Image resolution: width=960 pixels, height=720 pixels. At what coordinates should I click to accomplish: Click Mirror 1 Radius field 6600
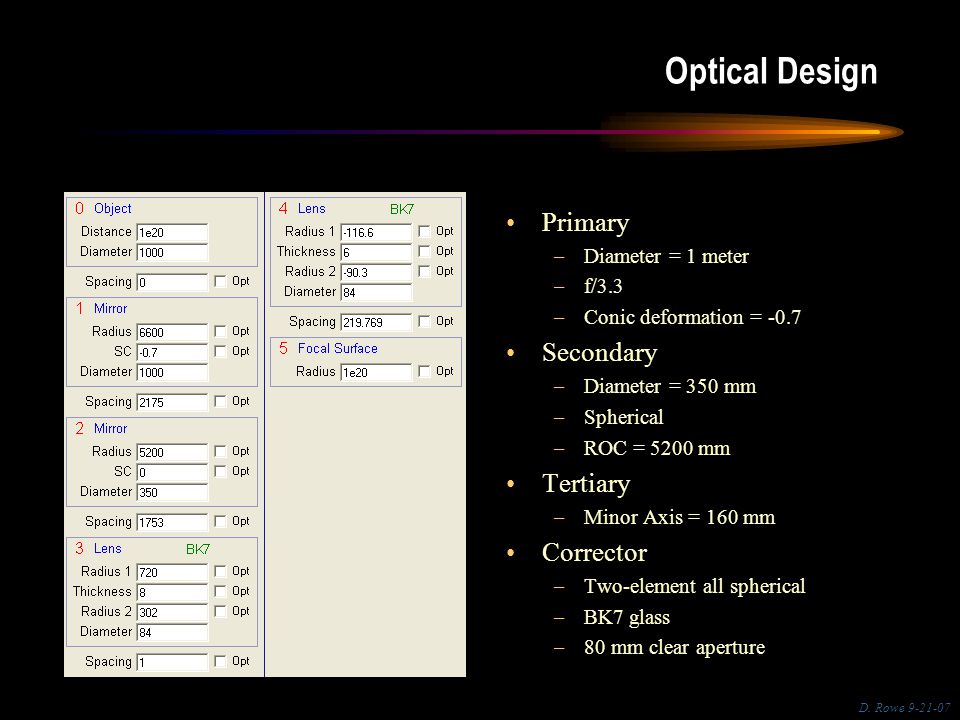click(x=172, y=332)
